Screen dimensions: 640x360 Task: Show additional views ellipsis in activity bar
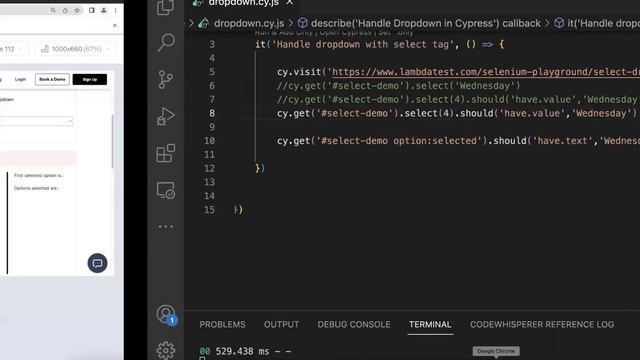tap(166, 227)
